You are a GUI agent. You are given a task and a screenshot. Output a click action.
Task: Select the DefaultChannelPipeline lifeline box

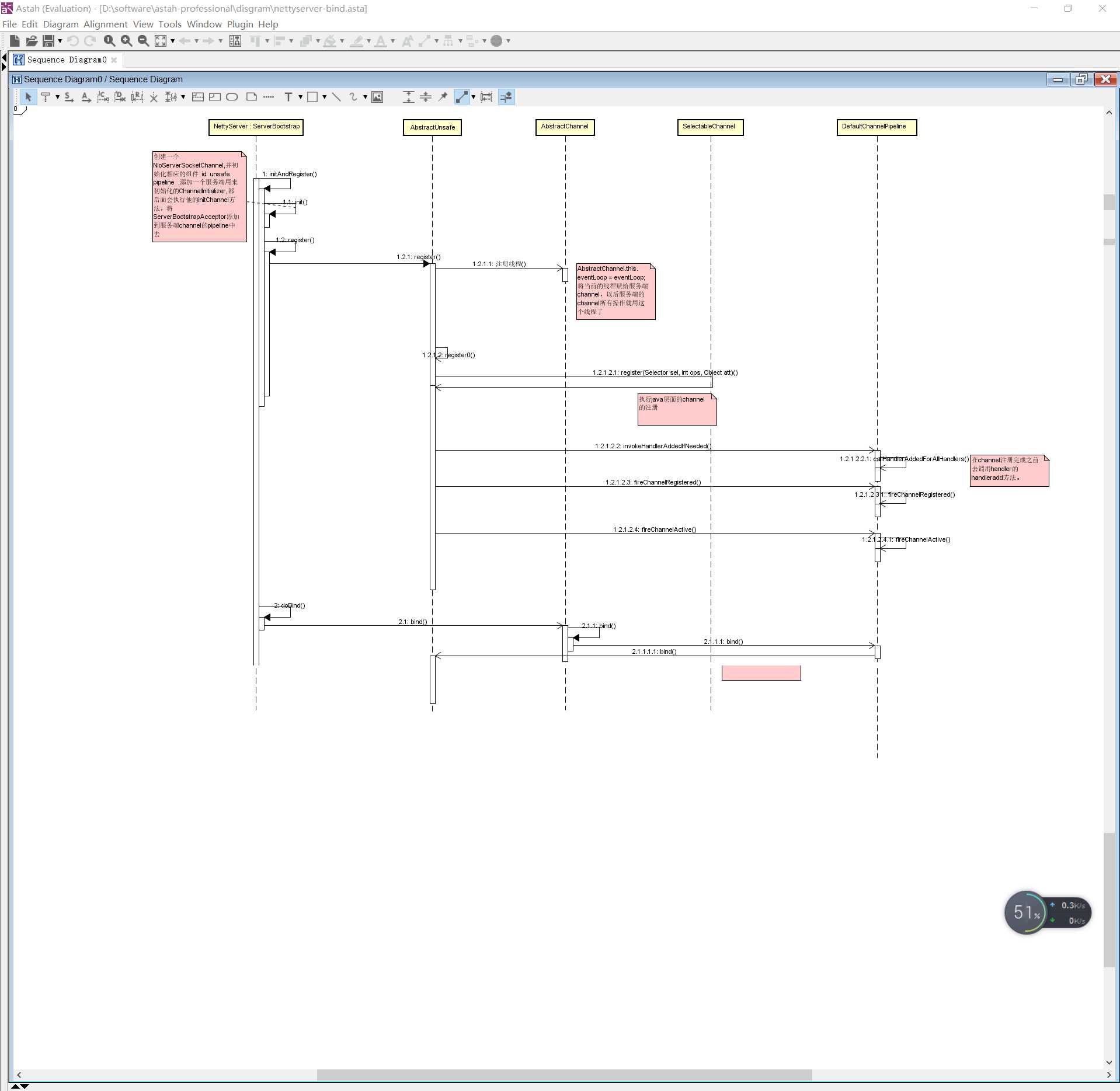click(876, 127)
